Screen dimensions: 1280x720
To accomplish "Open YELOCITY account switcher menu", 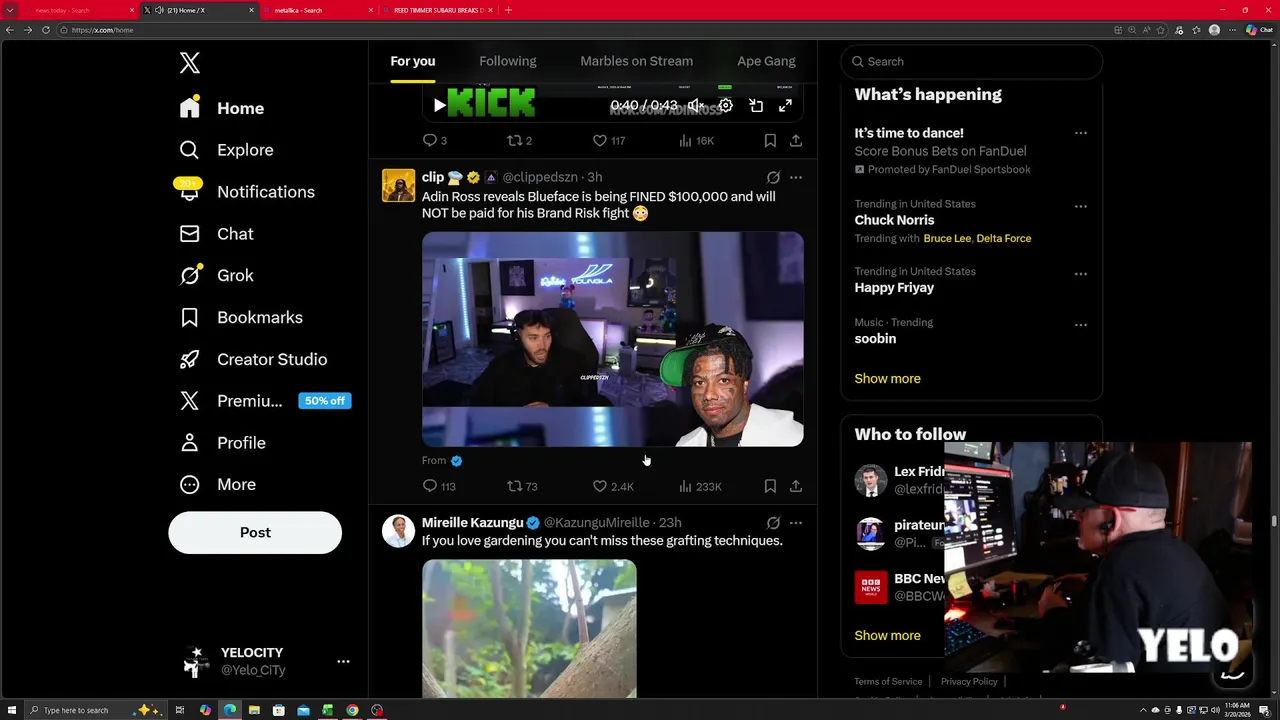I will pyautogui.click(x=266, y=661).
